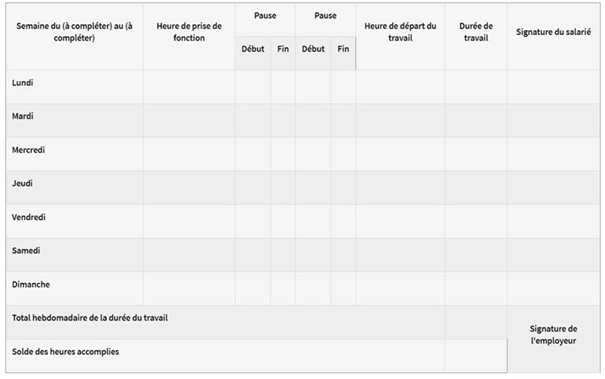
Task: Click Signature du salarié cell for Mardi
Action: point(553,120)
